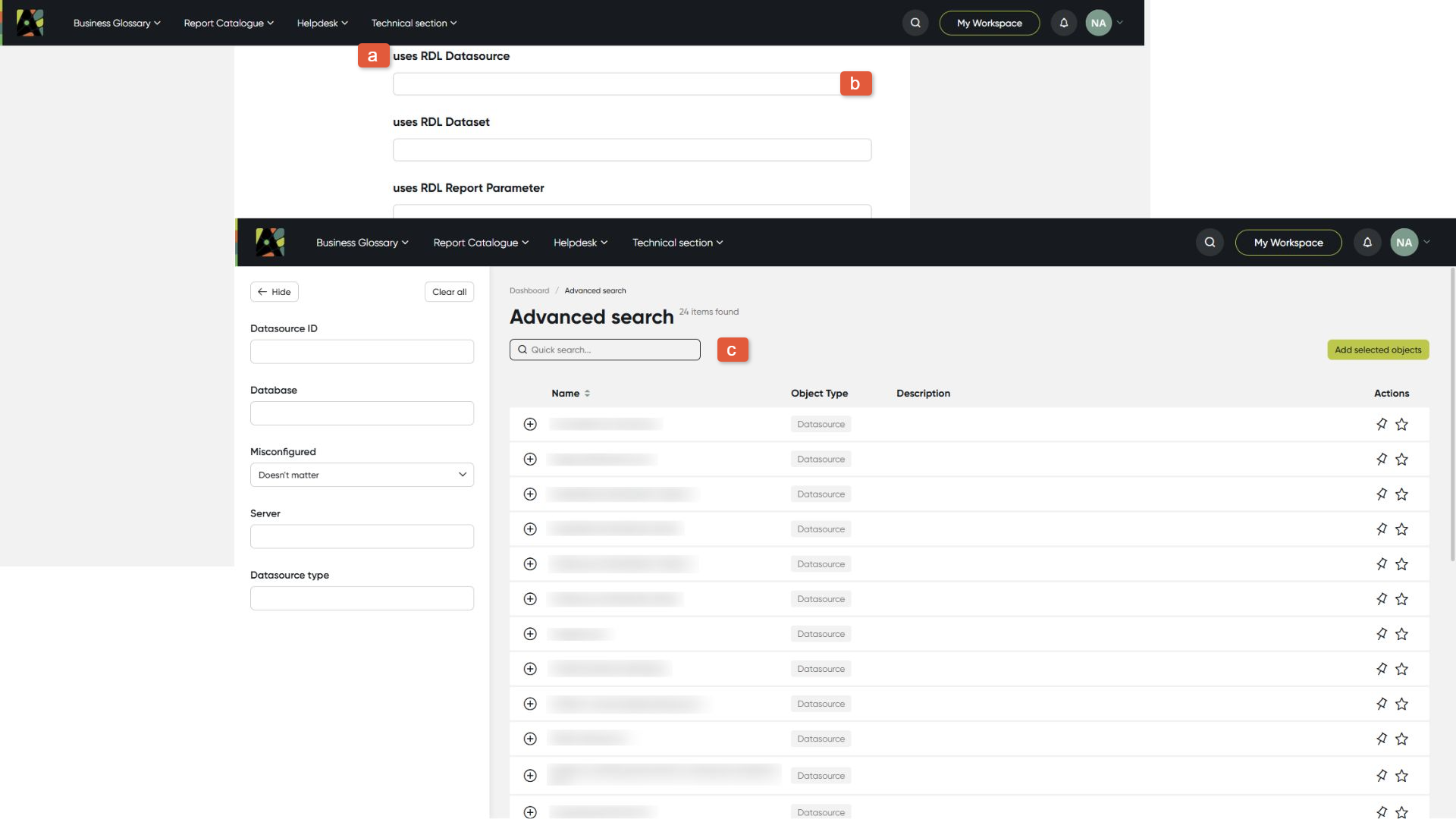1456x819 pixels.
Task: Expand Business Glossary menu in lower navbar
Action: pos(362,243)
